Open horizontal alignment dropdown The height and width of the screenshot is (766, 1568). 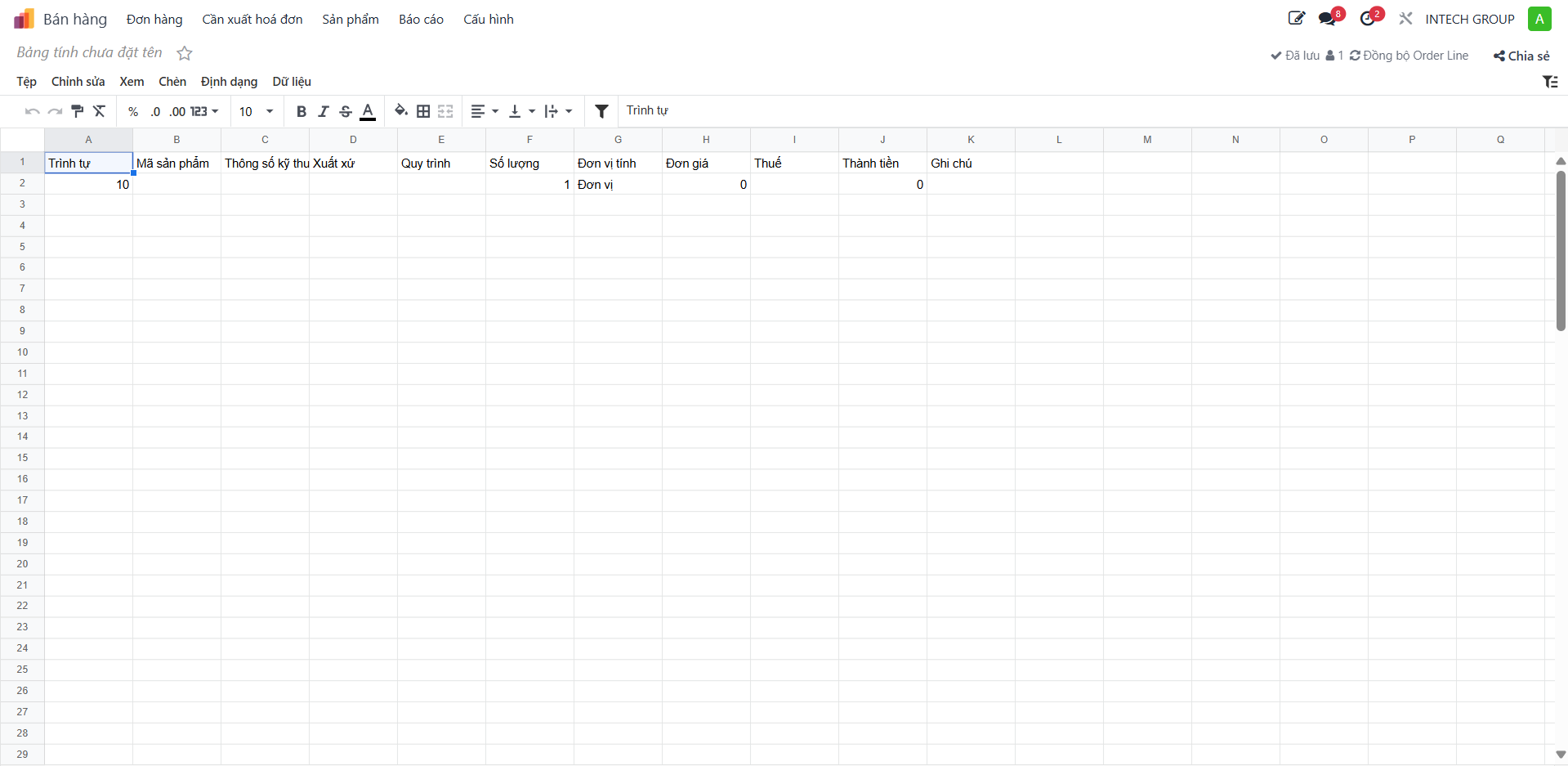pos(485,111)
